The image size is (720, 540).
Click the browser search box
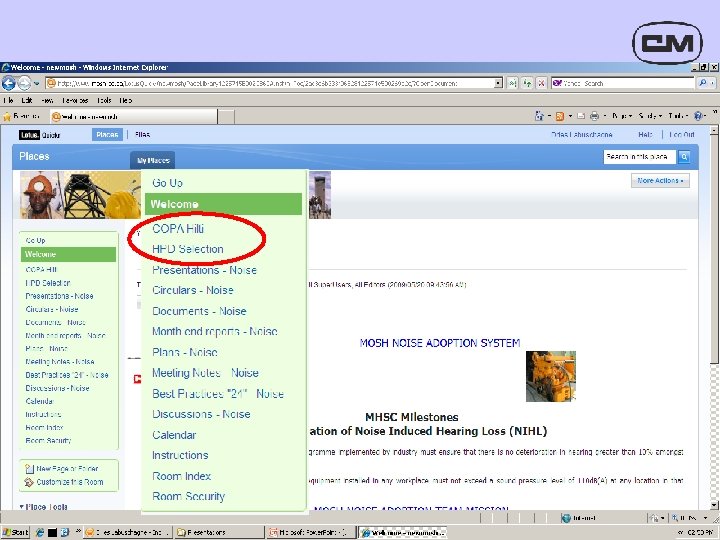point(623,83)
